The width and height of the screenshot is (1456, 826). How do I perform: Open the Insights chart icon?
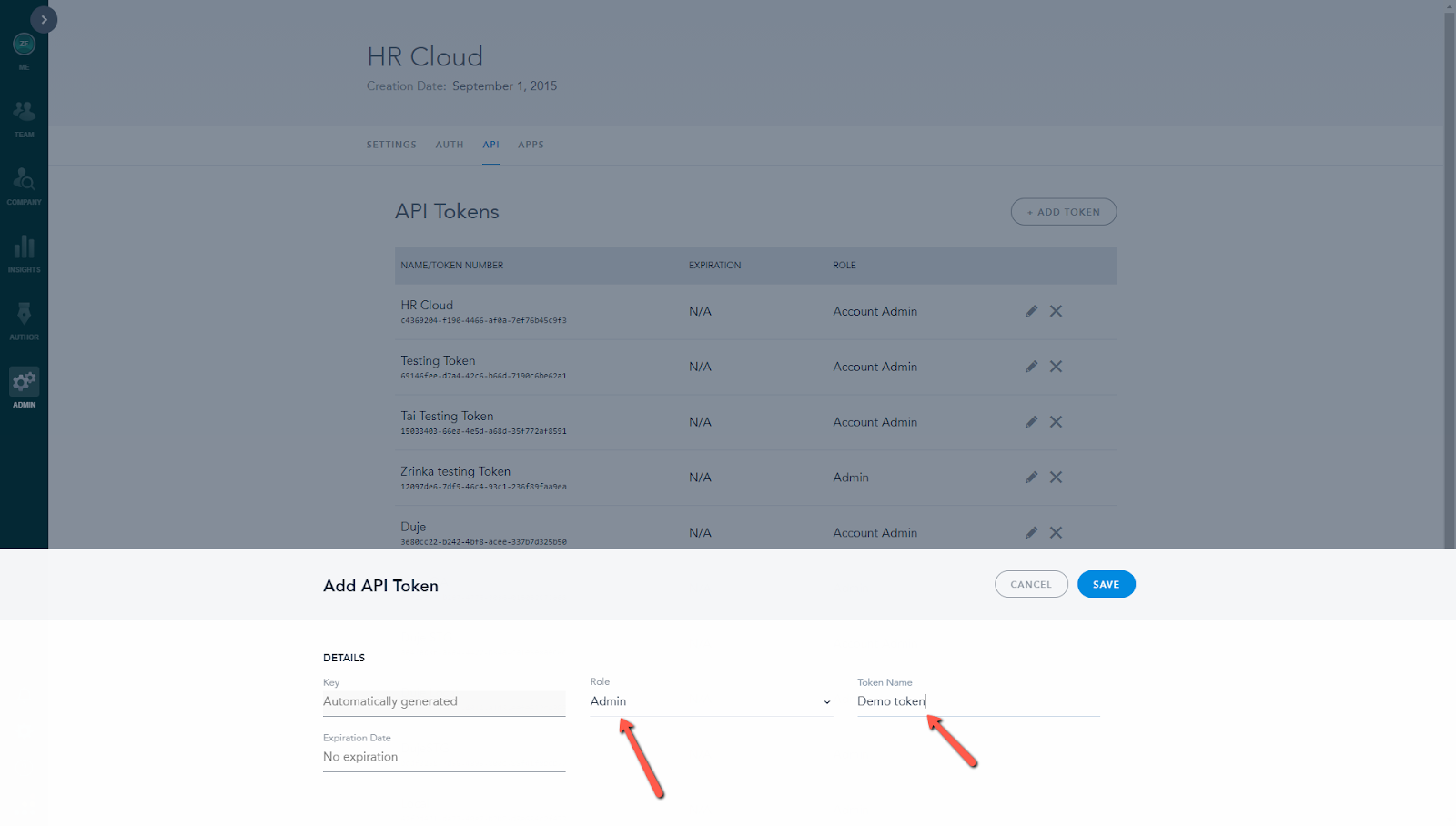coord(24,247)
